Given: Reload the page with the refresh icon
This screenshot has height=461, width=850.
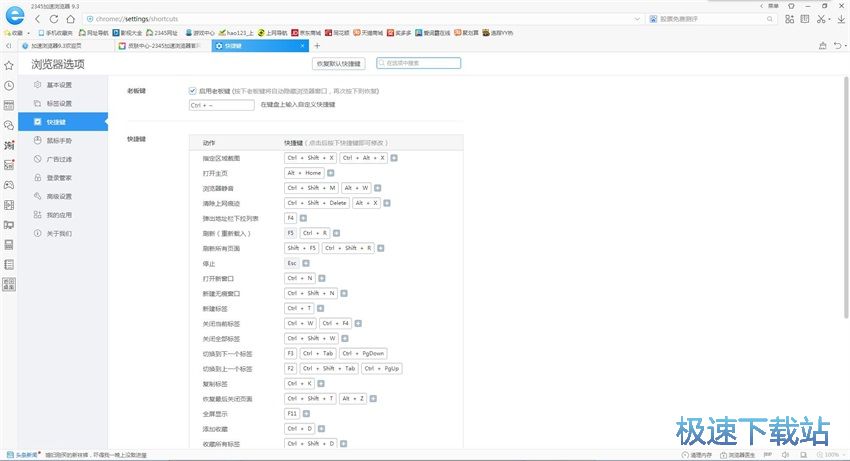Looking at the screenshot, I should (54, 19).
